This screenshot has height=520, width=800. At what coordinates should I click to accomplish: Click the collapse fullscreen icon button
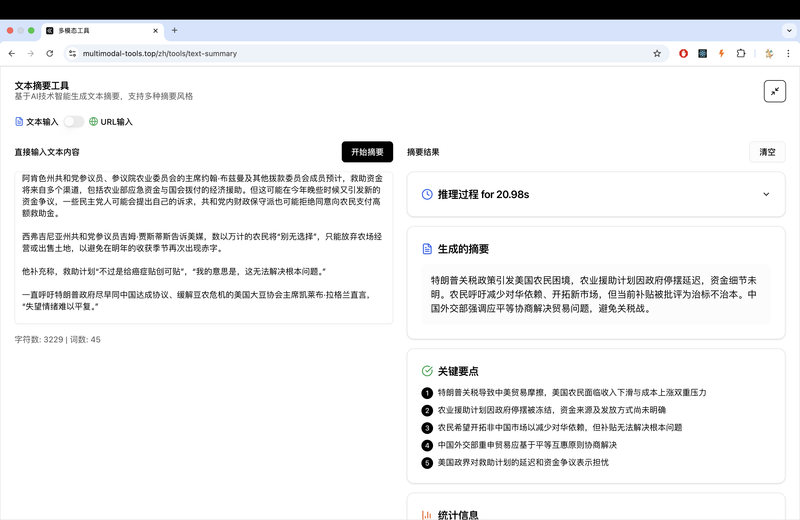[x=774, y=91]
